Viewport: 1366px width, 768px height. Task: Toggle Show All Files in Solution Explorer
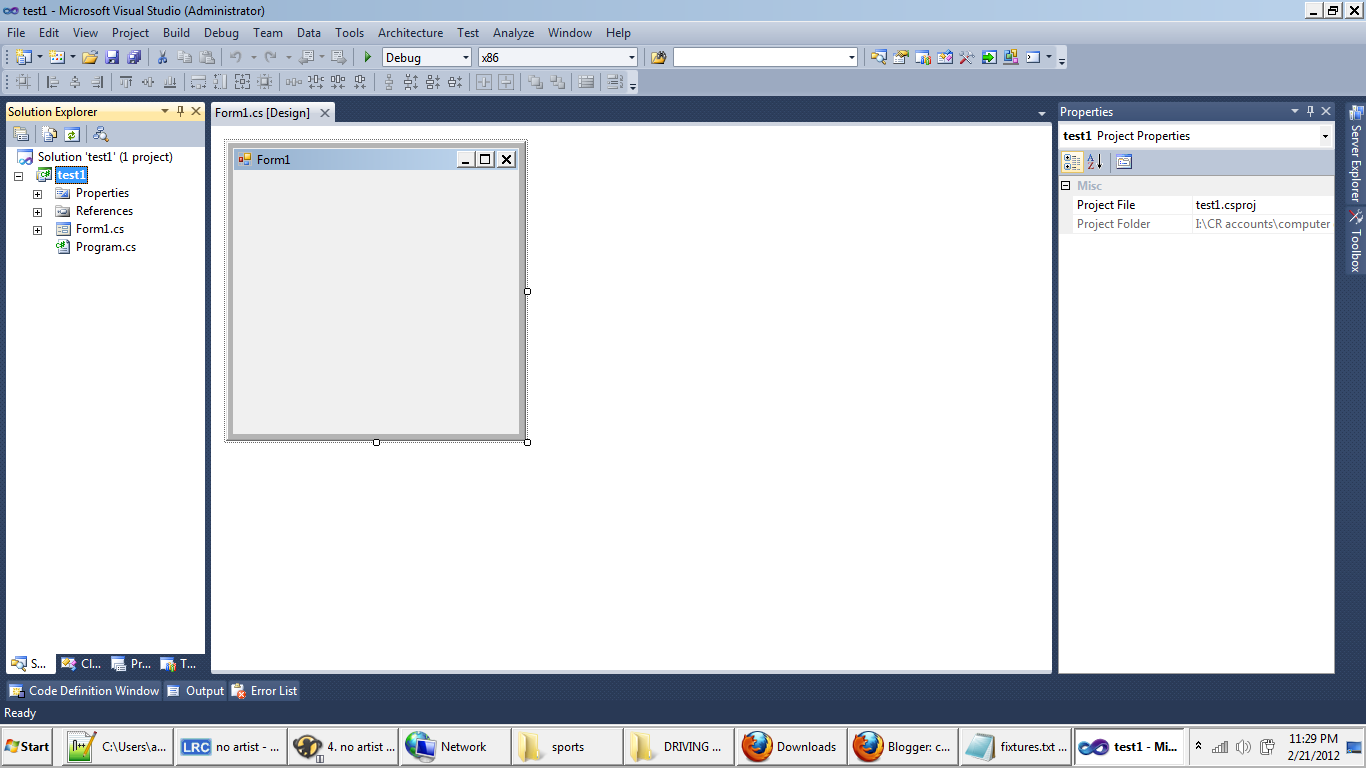pos(48,133)
